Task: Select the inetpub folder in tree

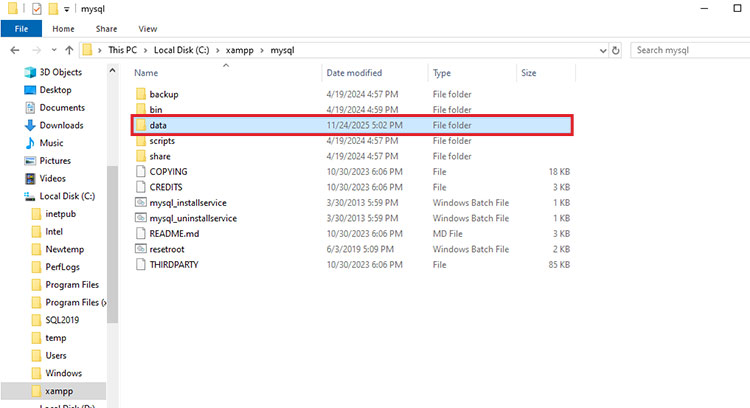Action: [x=60, y=214]
